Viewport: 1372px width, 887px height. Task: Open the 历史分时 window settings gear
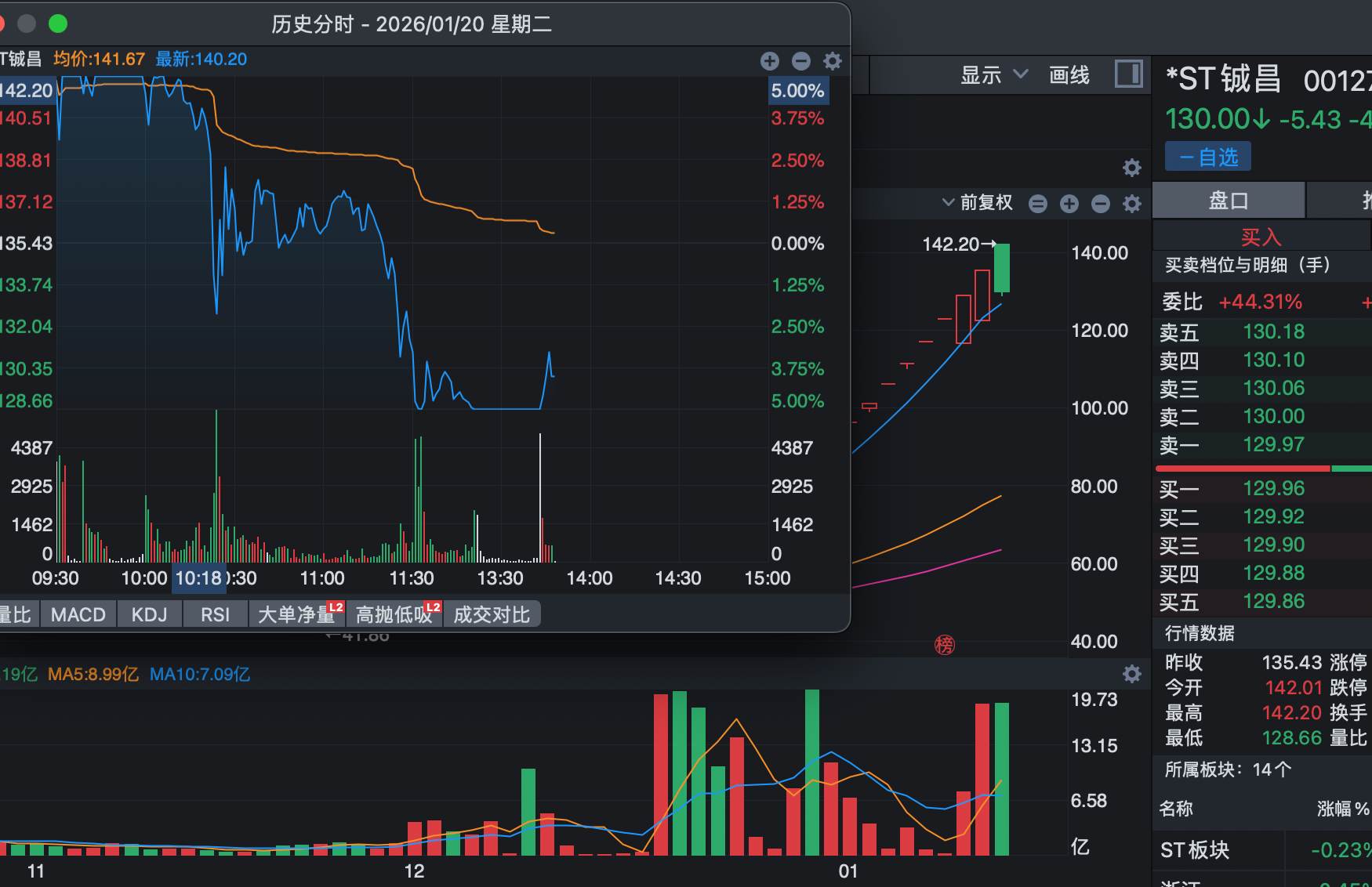click(832, 60)
